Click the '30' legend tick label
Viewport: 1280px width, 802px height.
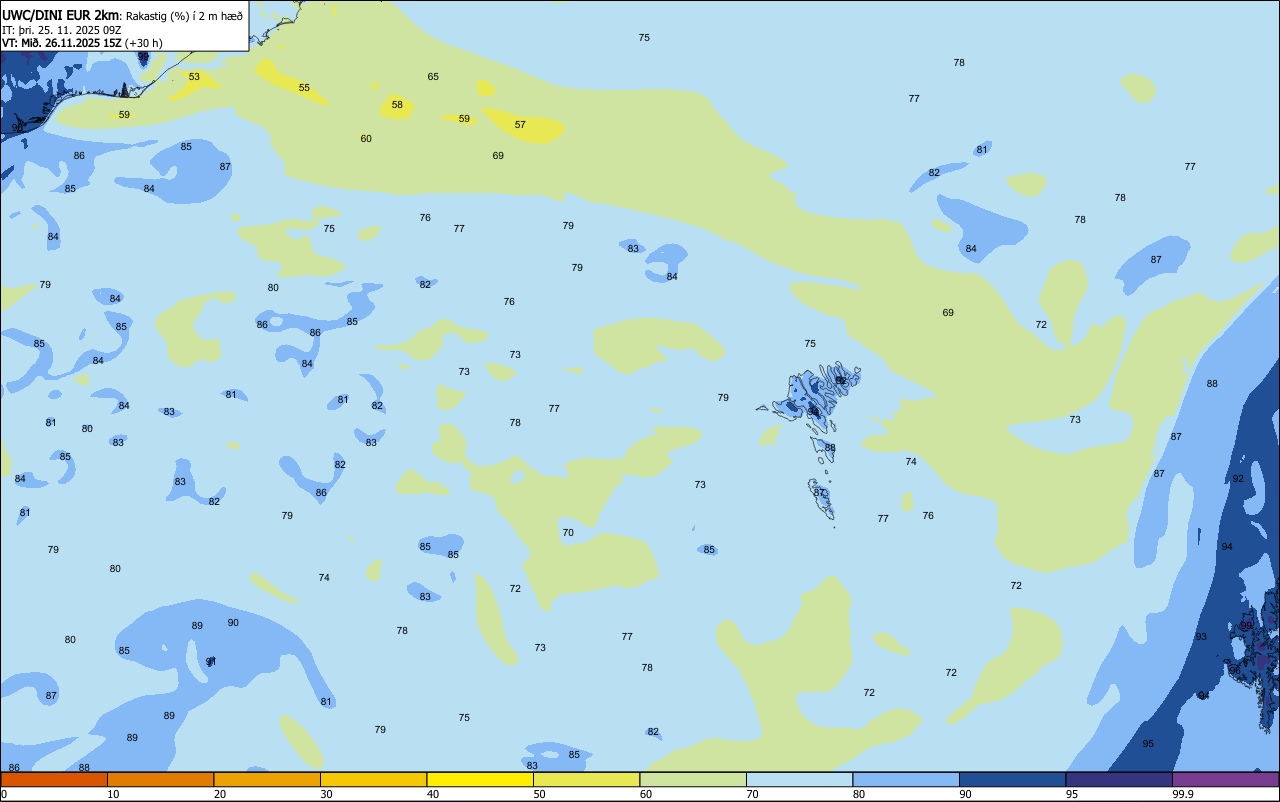click(x=326, y=794)
